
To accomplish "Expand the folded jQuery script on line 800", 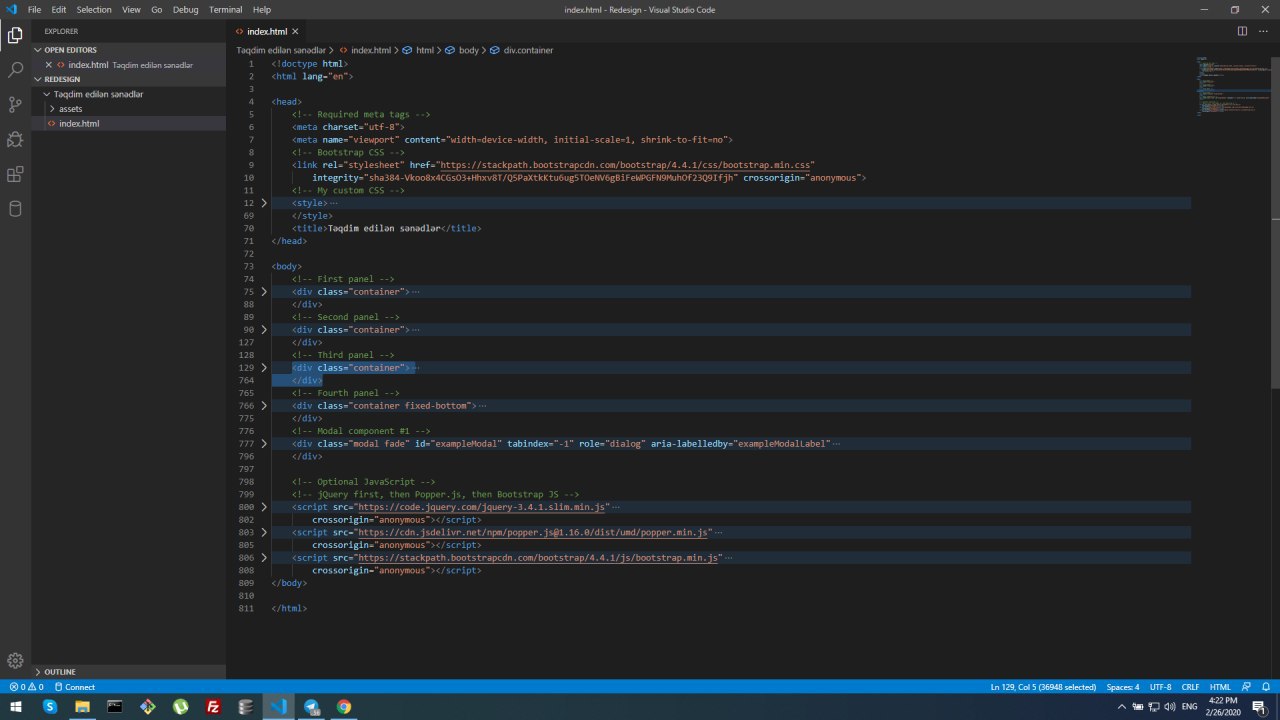I will coord(264,507).
